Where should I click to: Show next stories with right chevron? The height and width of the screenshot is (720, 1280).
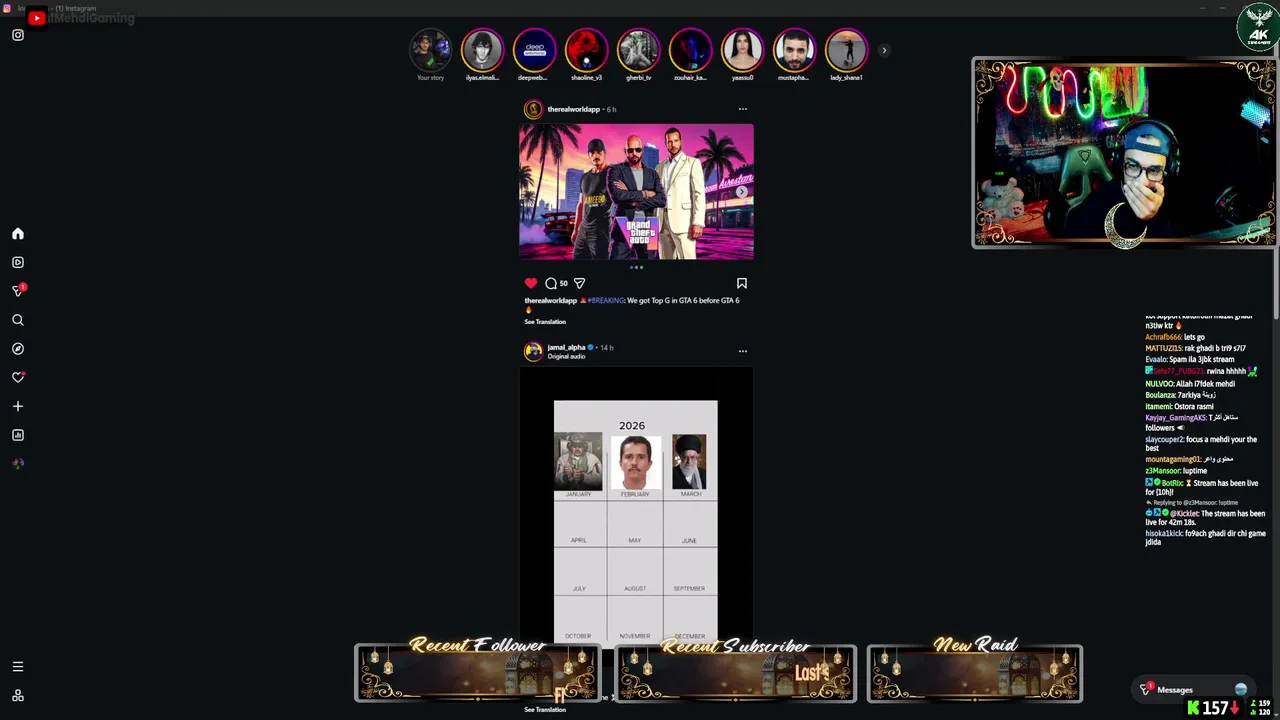click(x=883, y=50)
